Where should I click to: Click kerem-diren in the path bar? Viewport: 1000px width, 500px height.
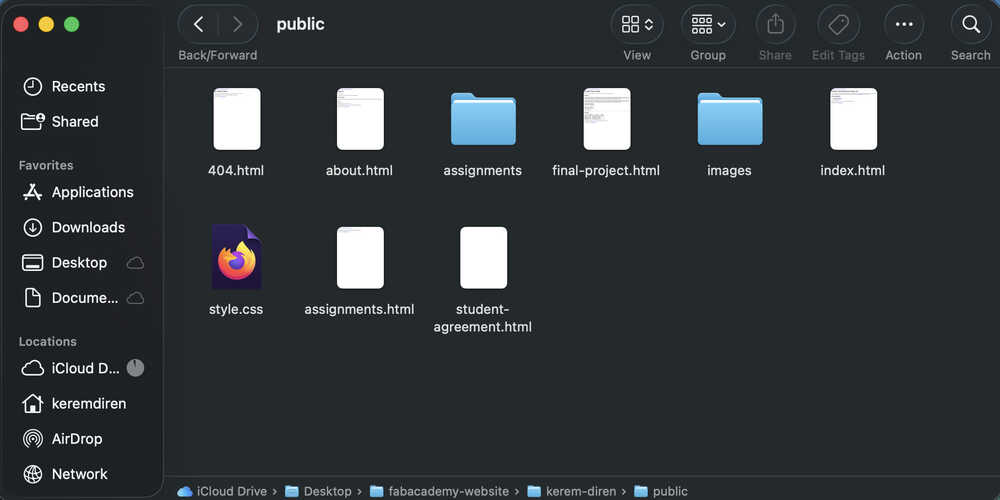(x=572, y=491)
